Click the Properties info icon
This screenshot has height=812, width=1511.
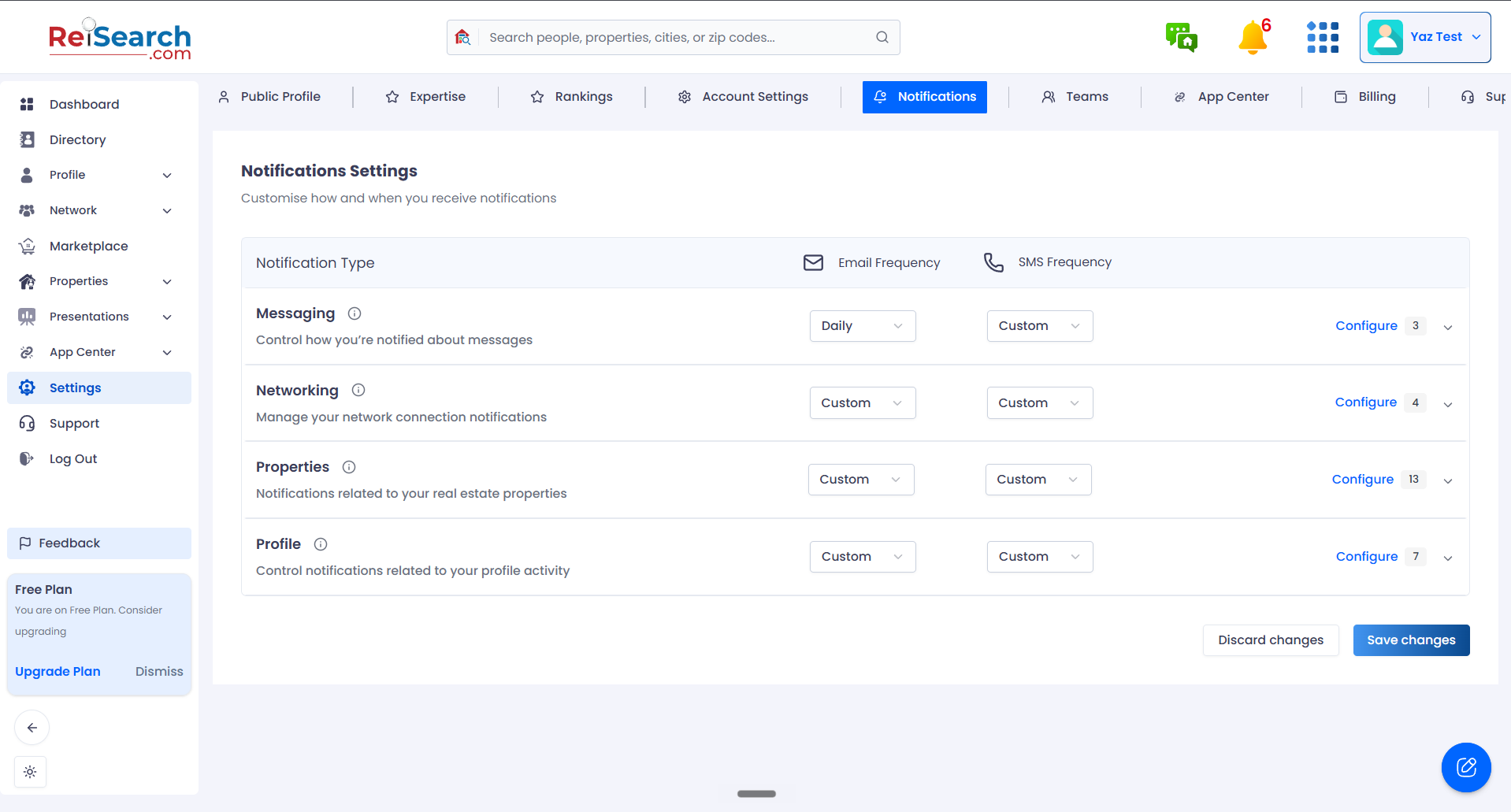click(x=349, y=467)
